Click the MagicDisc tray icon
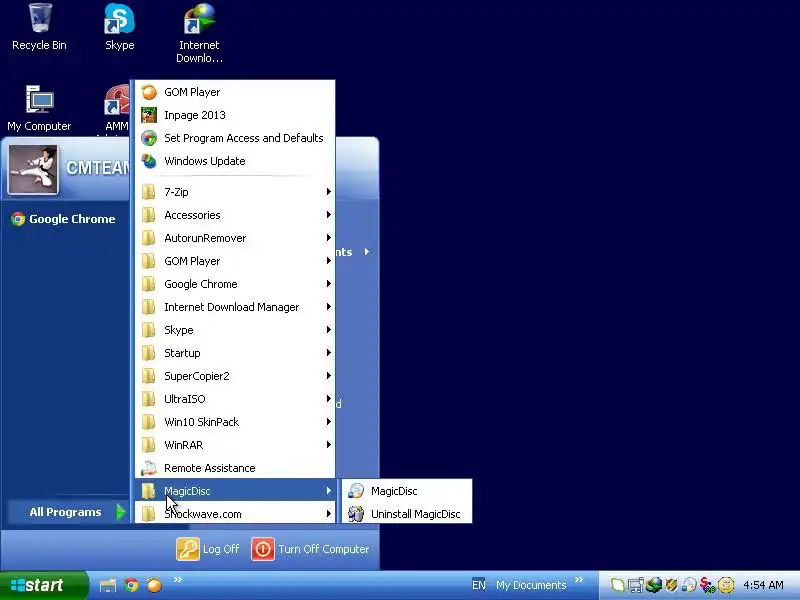Image resolution: width=800 pixels, height=600 pixels. click(x=689, y=585)
